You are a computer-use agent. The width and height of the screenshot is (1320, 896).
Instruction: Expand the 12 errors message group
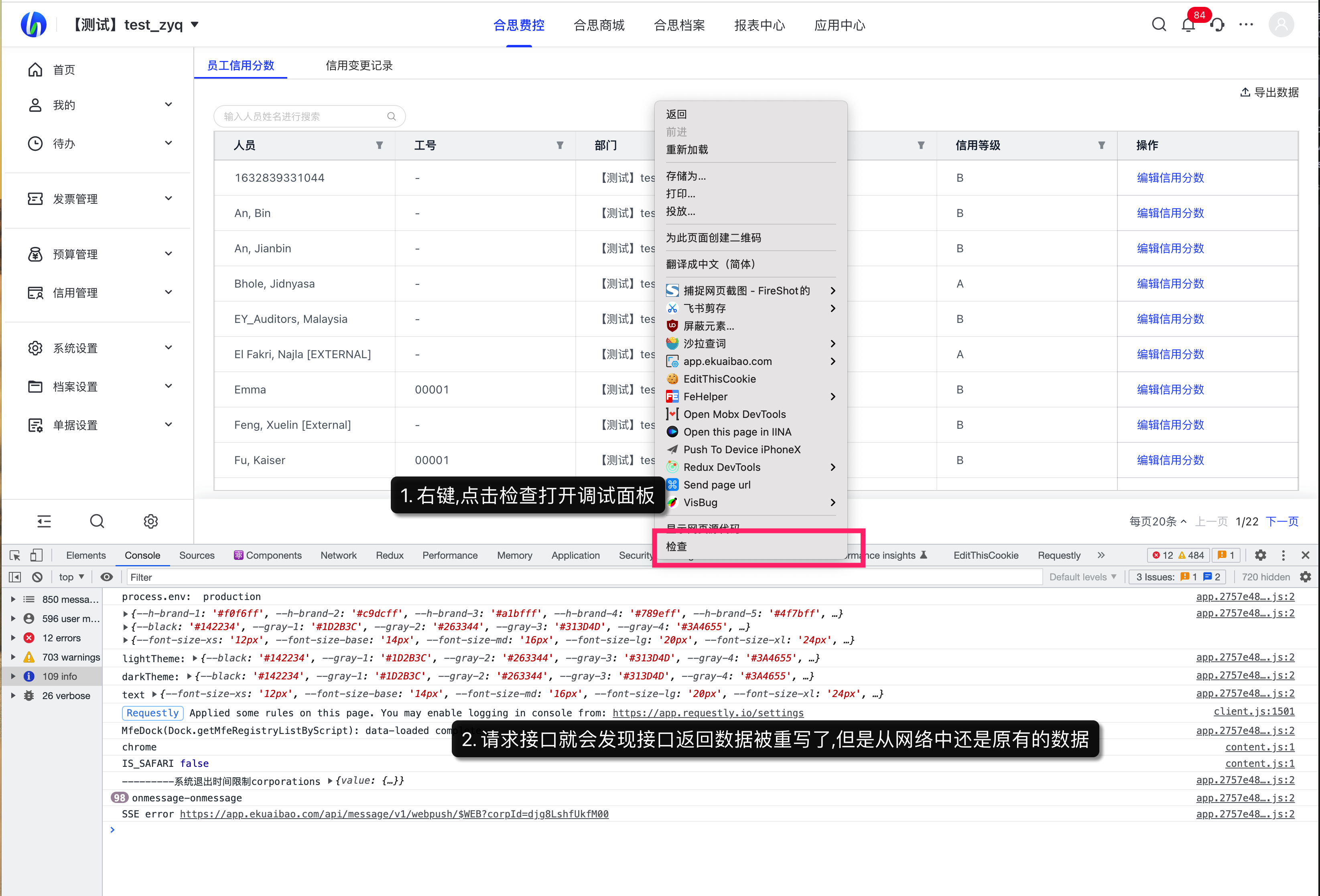(x=13, y=638)
